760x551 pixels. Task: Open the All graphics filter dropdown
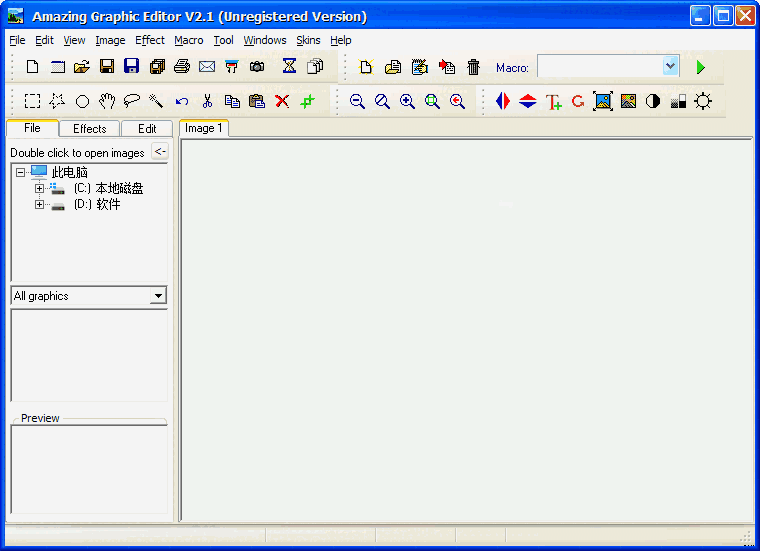click(x=158, y=296)
